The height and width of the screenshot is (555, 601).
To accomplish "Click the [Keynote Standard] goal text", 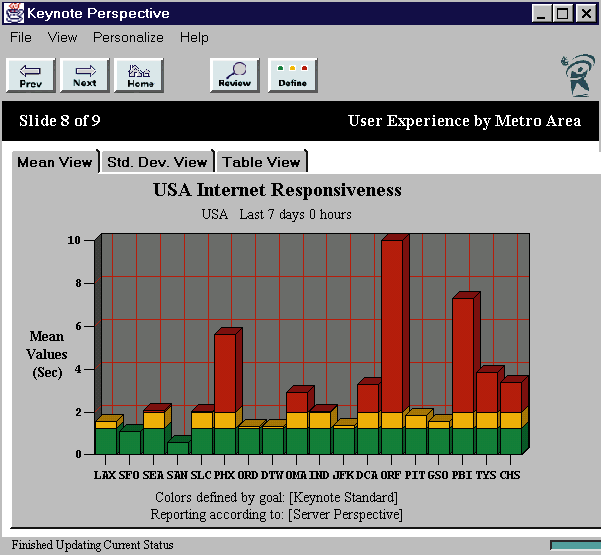I will click(x=343, y=498).
